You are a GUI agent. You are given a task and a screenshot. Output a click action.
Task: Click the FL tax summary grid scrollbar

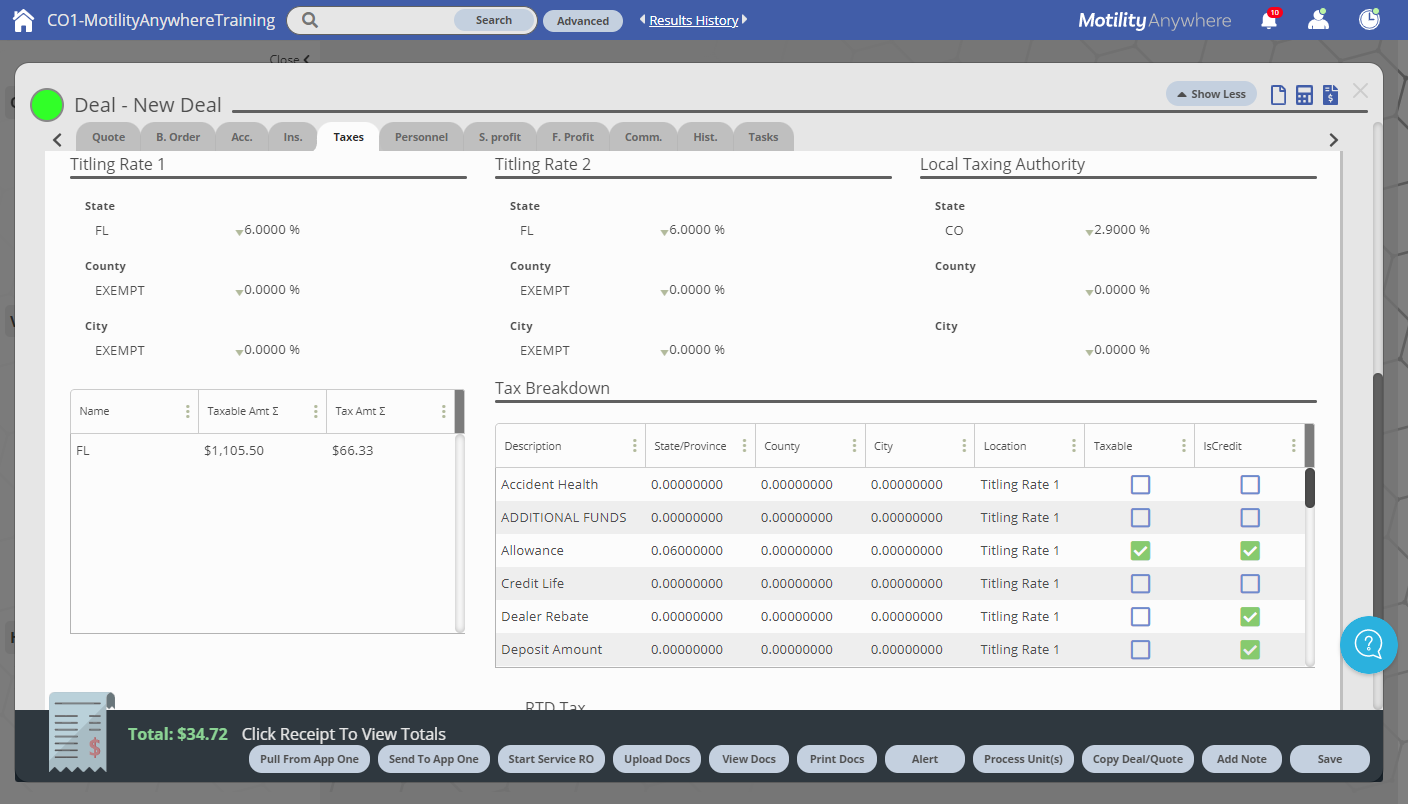click(x=459, y=533)
